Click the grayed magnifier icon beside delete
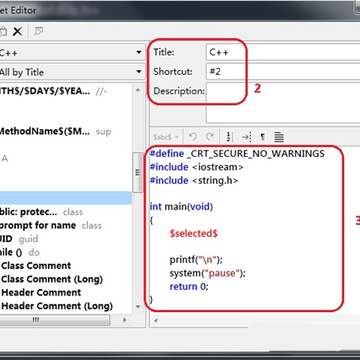This screenshot has width=360, height=360. click(39, 32)
